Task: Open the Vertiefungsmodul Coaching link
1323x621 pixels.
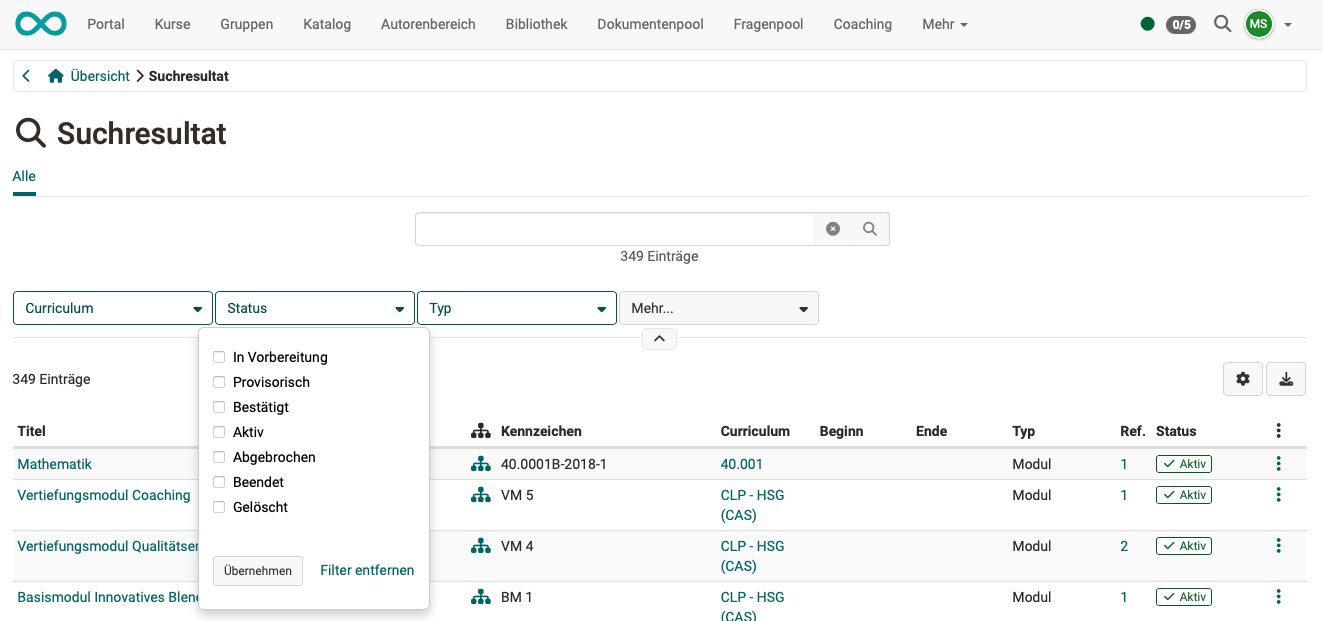Action: click(104, 494)
